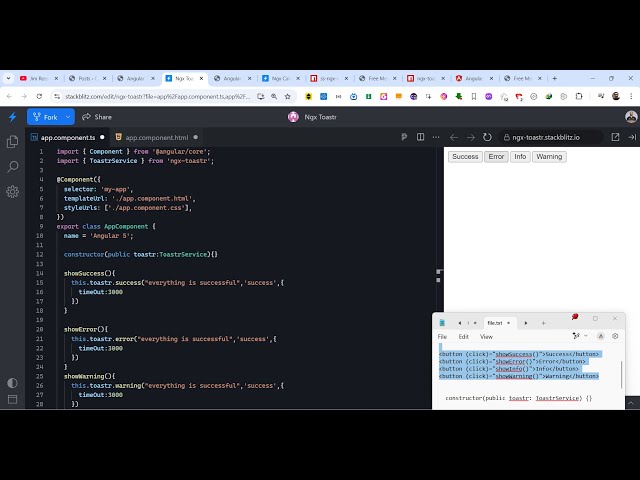Open the Search panel in sidebar

[12, 166]
